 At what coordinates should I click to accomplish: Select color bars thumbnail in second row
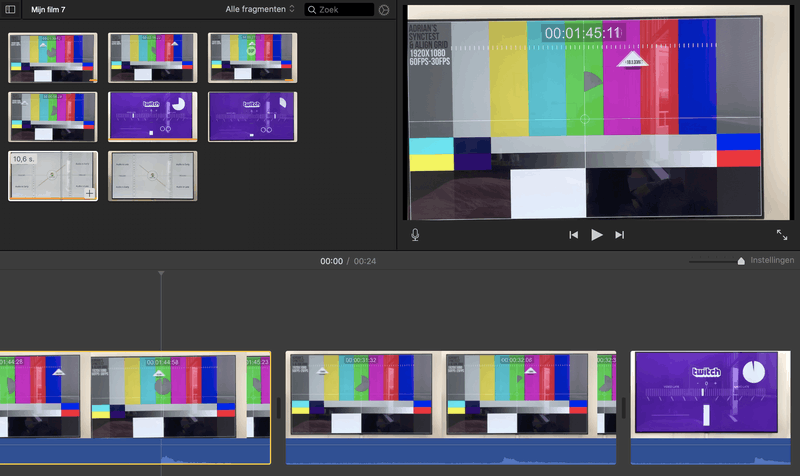[53, 117]
